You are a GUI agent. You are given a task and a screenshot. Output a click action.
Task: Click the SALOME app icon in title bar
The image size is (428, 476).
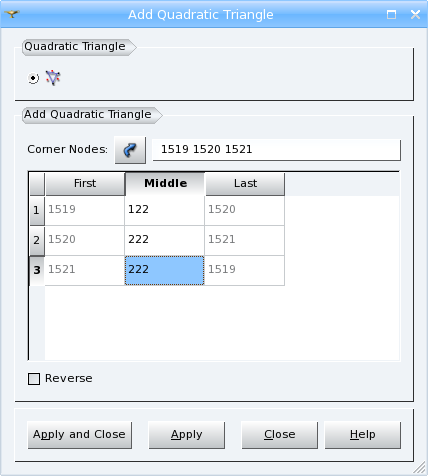click(12, 14)
